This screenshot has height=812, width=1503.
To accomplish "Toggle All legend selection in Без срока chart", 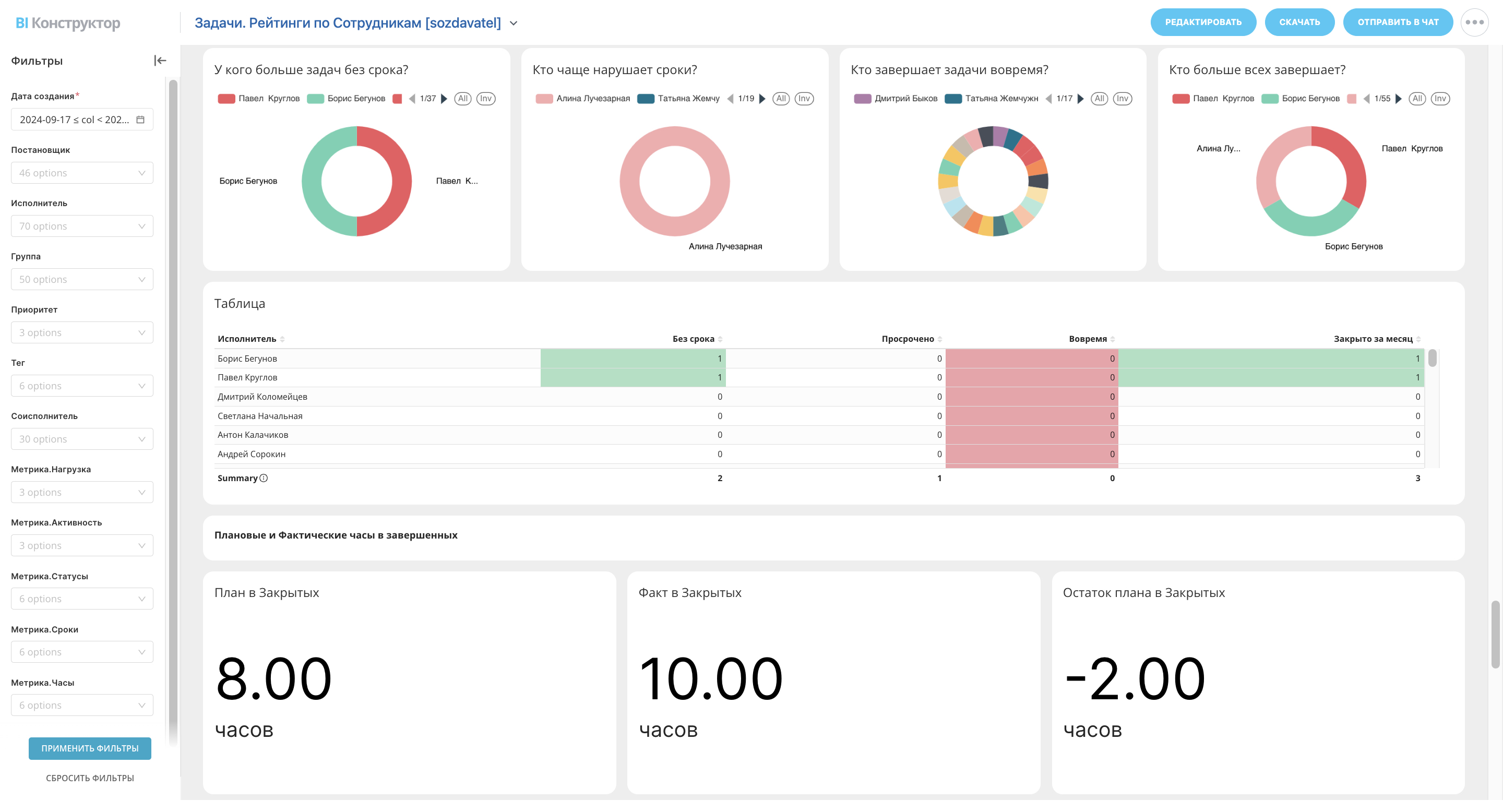I will [463, 99].
